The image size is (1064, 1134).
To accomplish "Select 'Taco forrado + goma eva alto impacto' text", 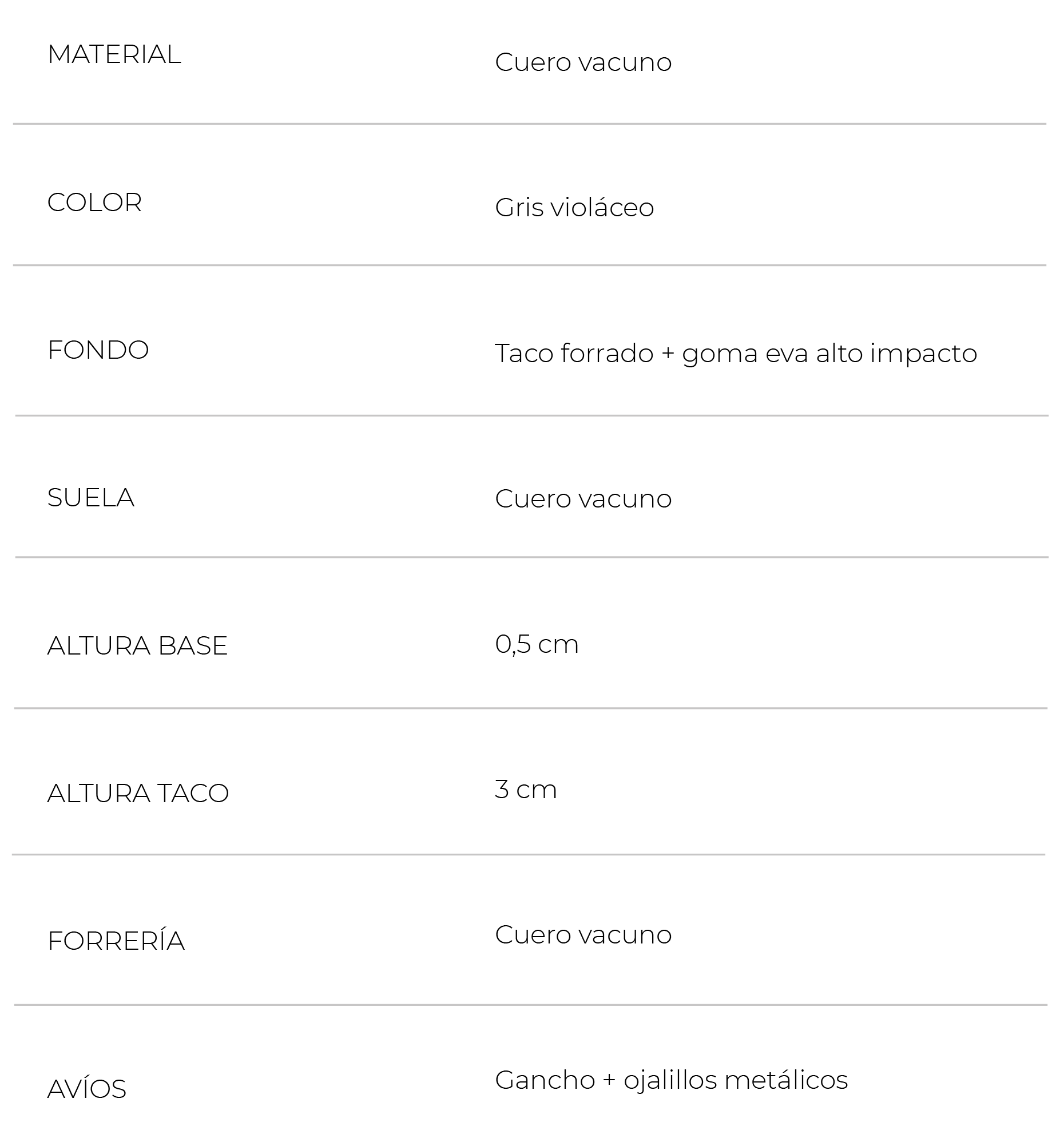I will click(736, 354).
